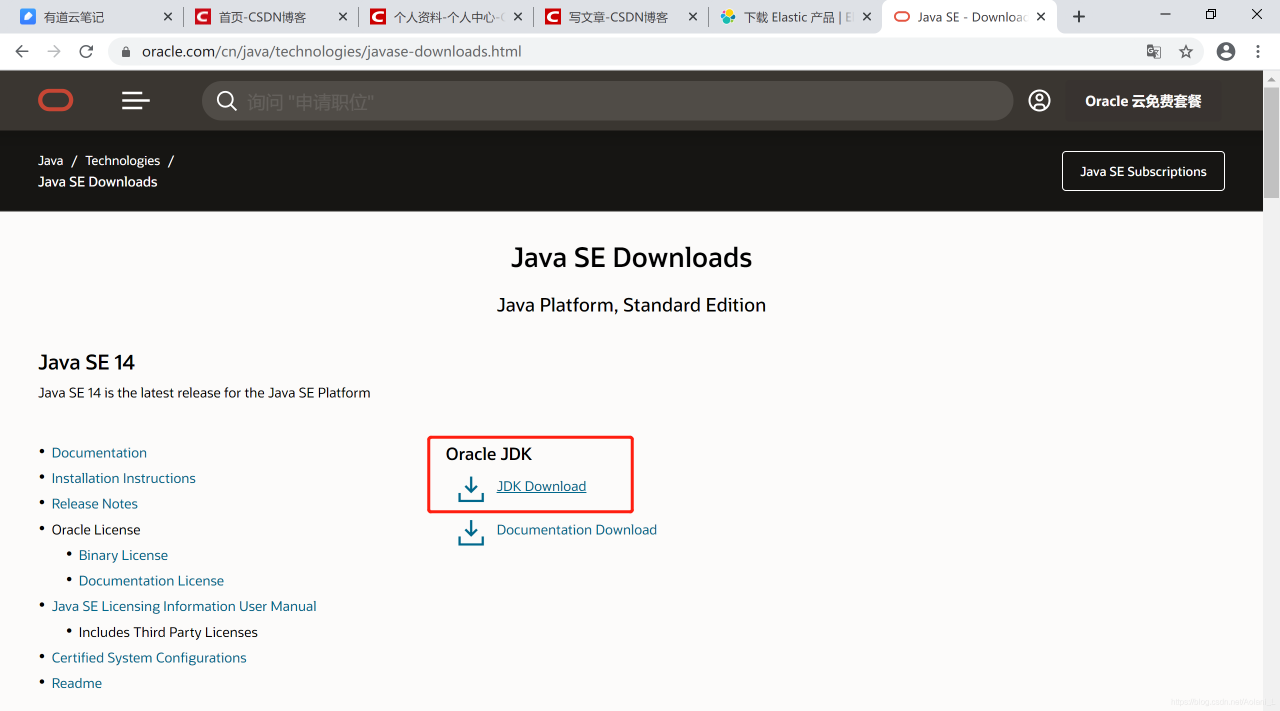Click the Java SE 14 heading
1280x711 pixels.
(87, 362)
